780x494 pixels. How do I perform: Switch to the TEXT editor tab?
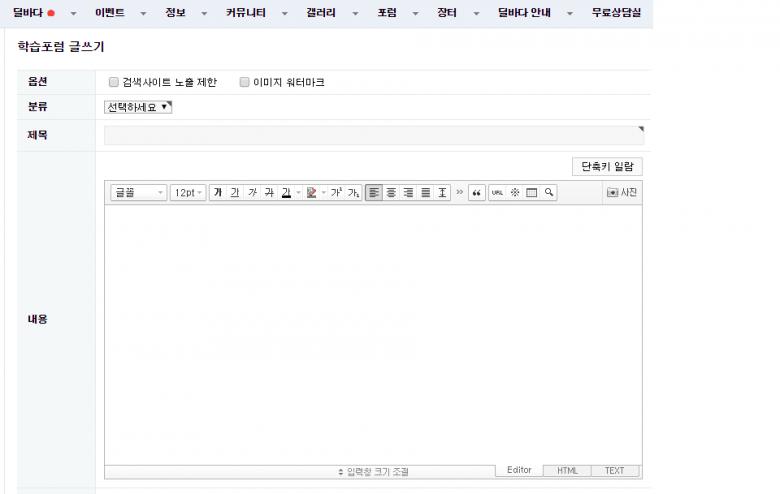[614, 470]
